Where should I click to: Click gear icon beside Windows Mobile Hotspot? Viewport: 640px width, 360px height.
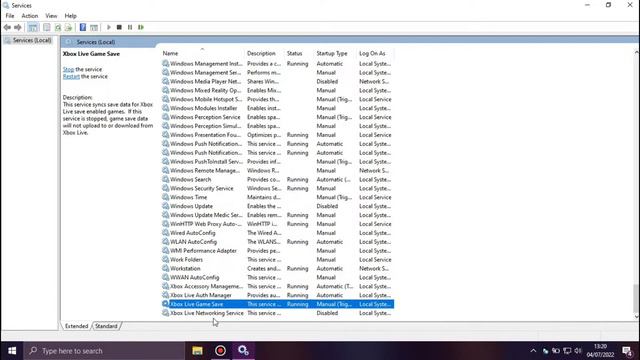165,99
